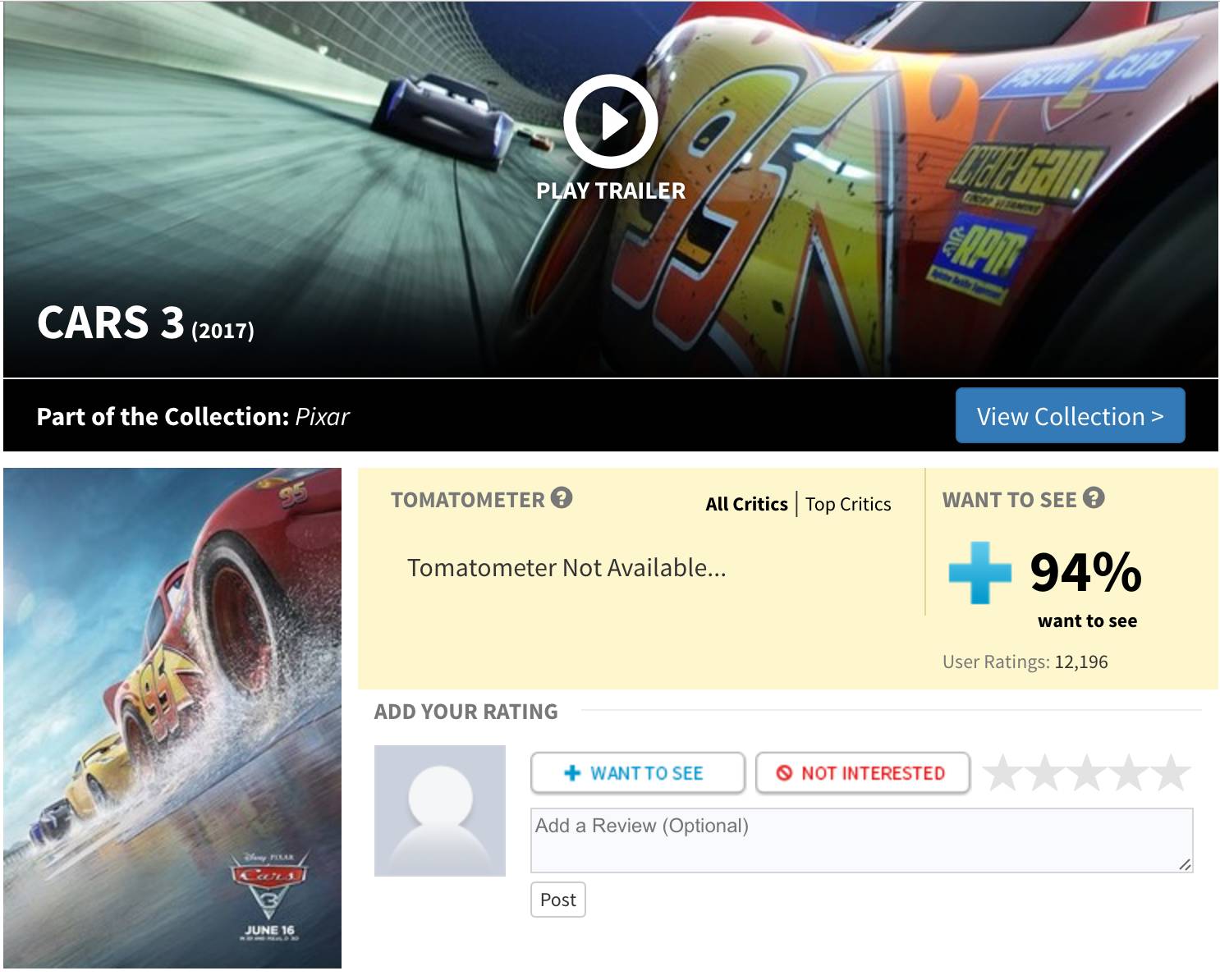Screen dimensions: 1220x980
Task: Open the Want to See help icon
Action: point(1094,497)
